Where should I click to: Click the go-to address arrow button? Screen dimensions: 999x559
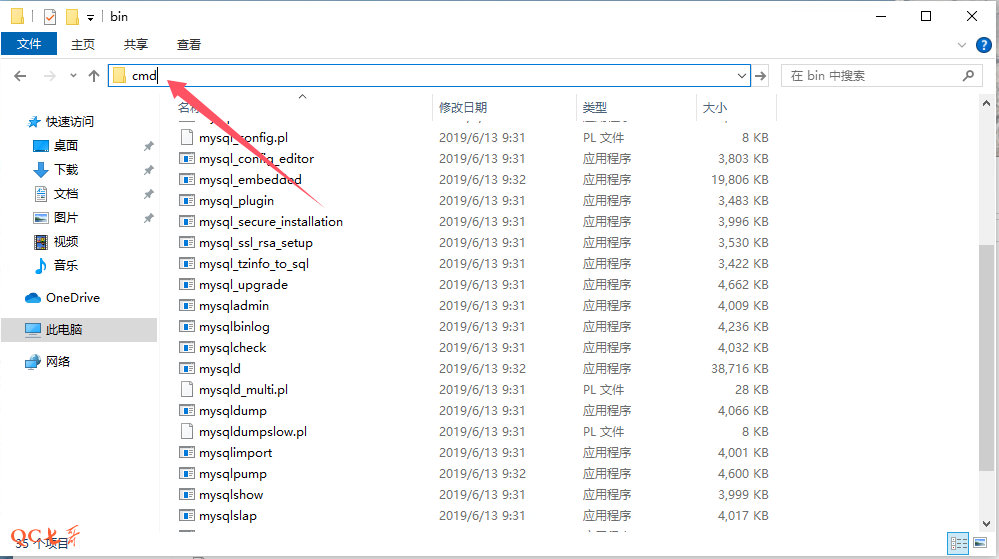tap(761, 76)
